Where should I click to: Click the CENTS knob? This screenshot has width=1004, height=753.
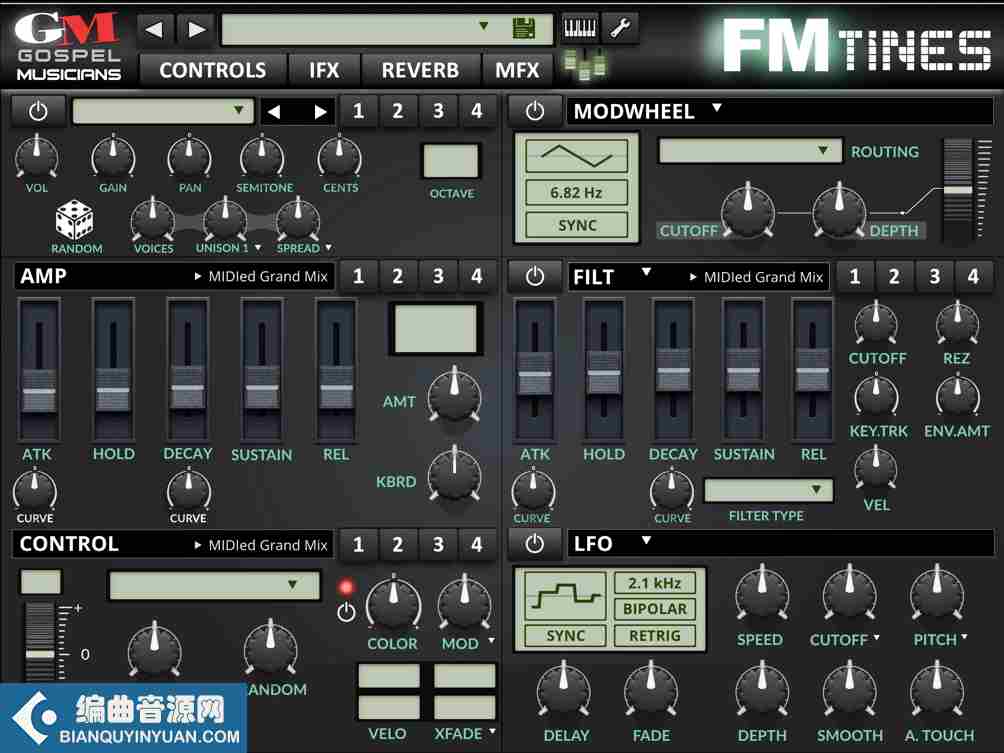(x=339, y=156)
